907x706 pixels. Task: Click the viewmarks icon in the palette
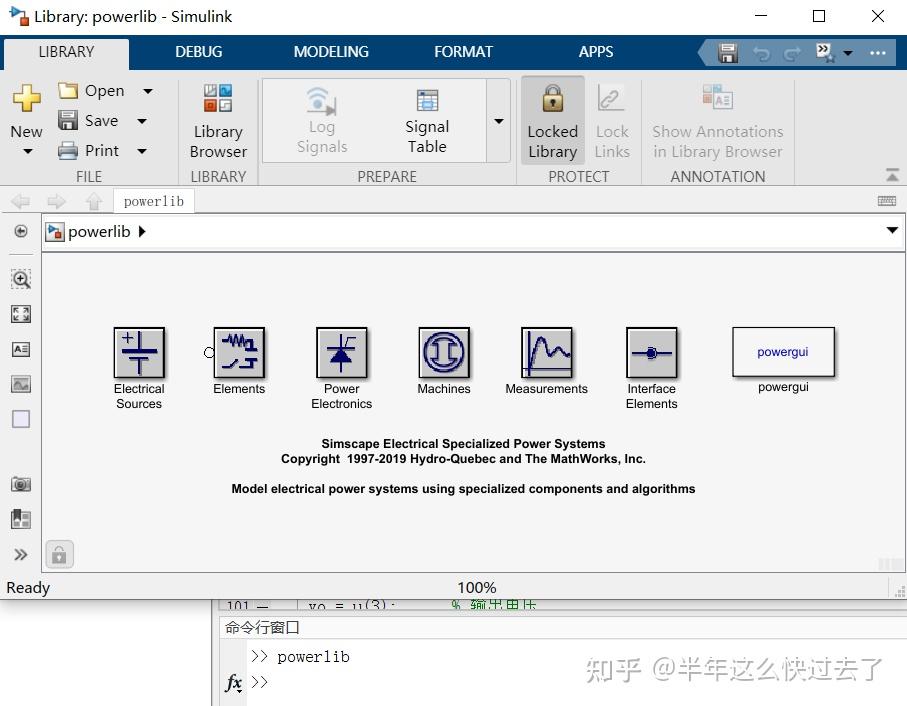coord(21,519)
